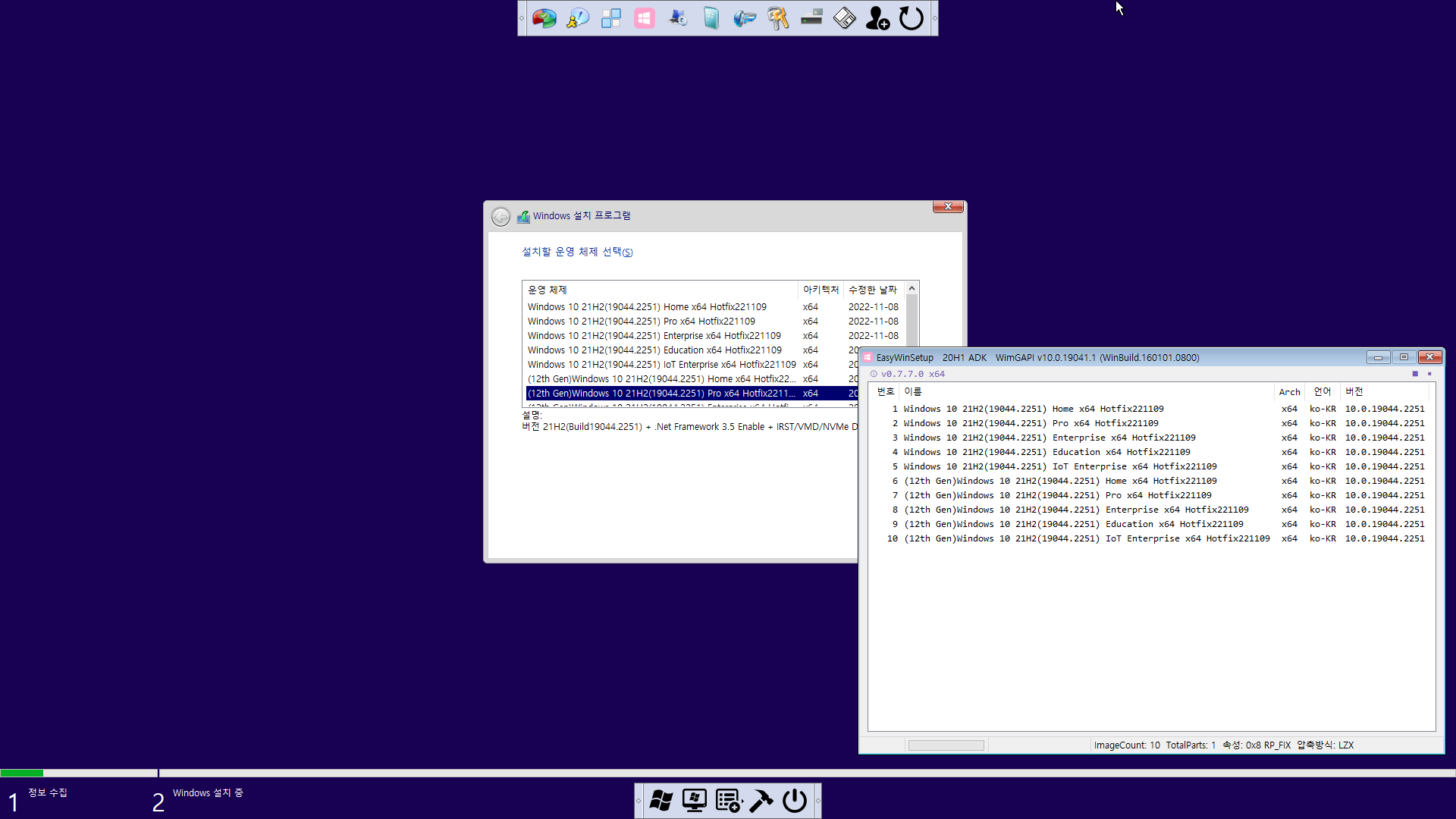Select row 3 Enterprise x64 in EasyWinSetup

[1150, 438]
